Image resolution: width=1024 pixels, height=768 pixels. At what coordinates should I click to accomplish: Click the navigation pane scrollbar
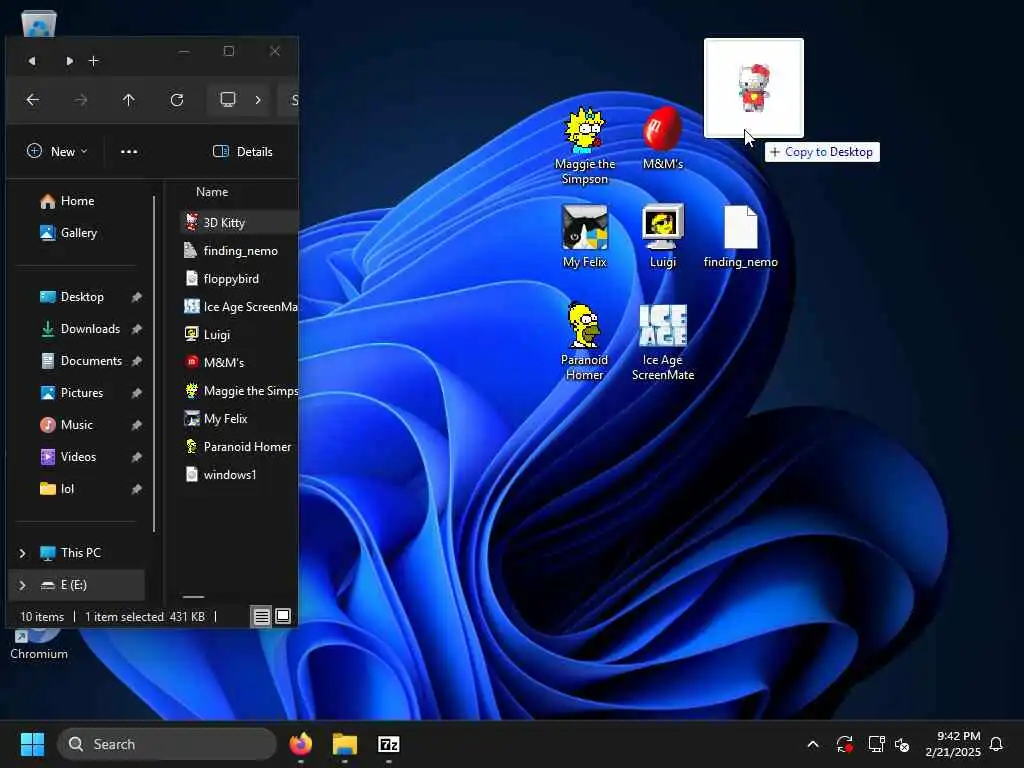point(154,364)
